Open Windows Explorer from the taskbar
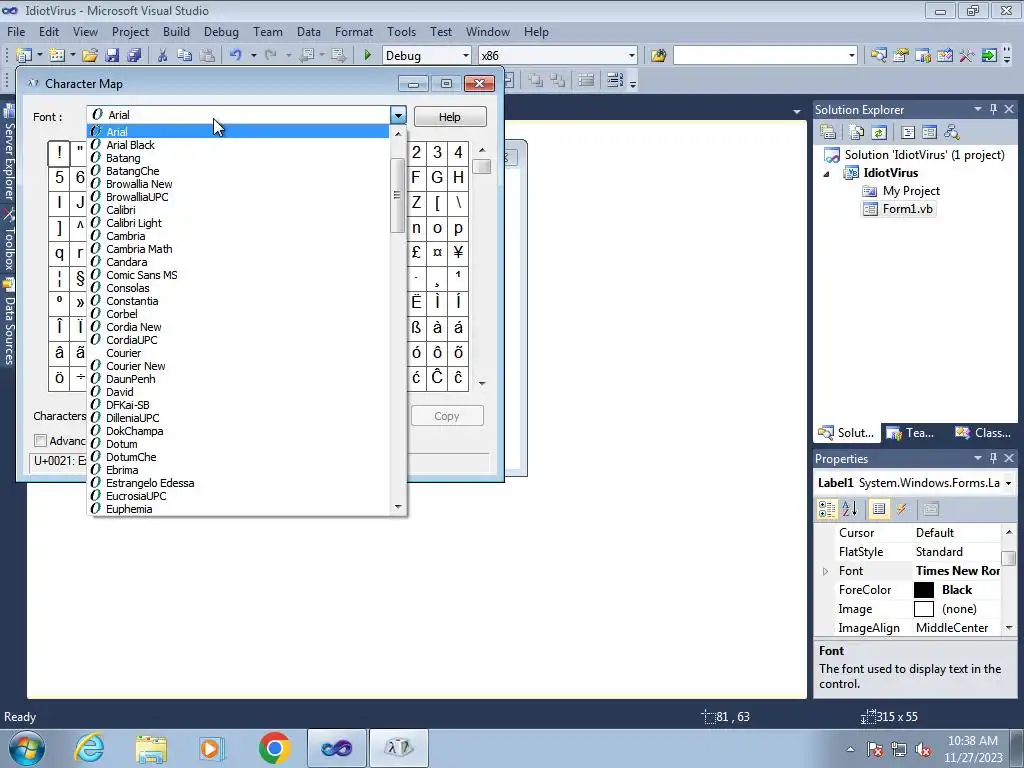The width and height of the screenshot is (1024, 768). 151,748
